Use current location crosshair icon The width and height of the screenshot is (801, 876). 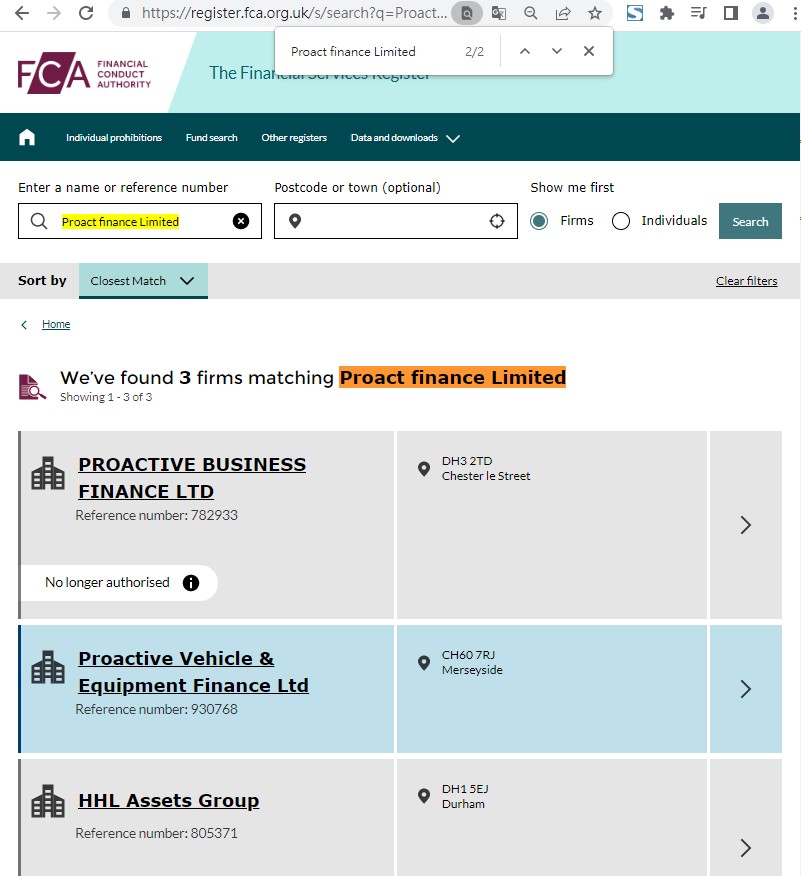click(x=497, y=221)
